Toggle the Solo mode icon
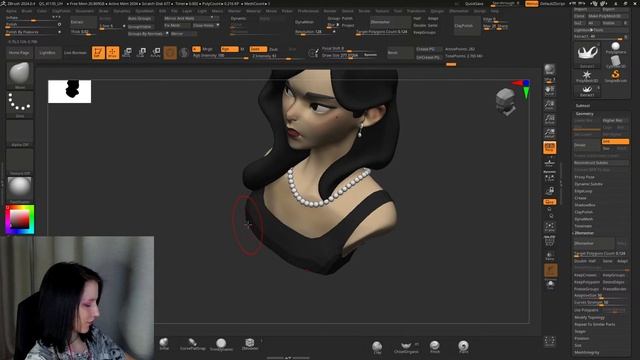The width and height of the screenshot is (640, 360). tap(550, 284)
